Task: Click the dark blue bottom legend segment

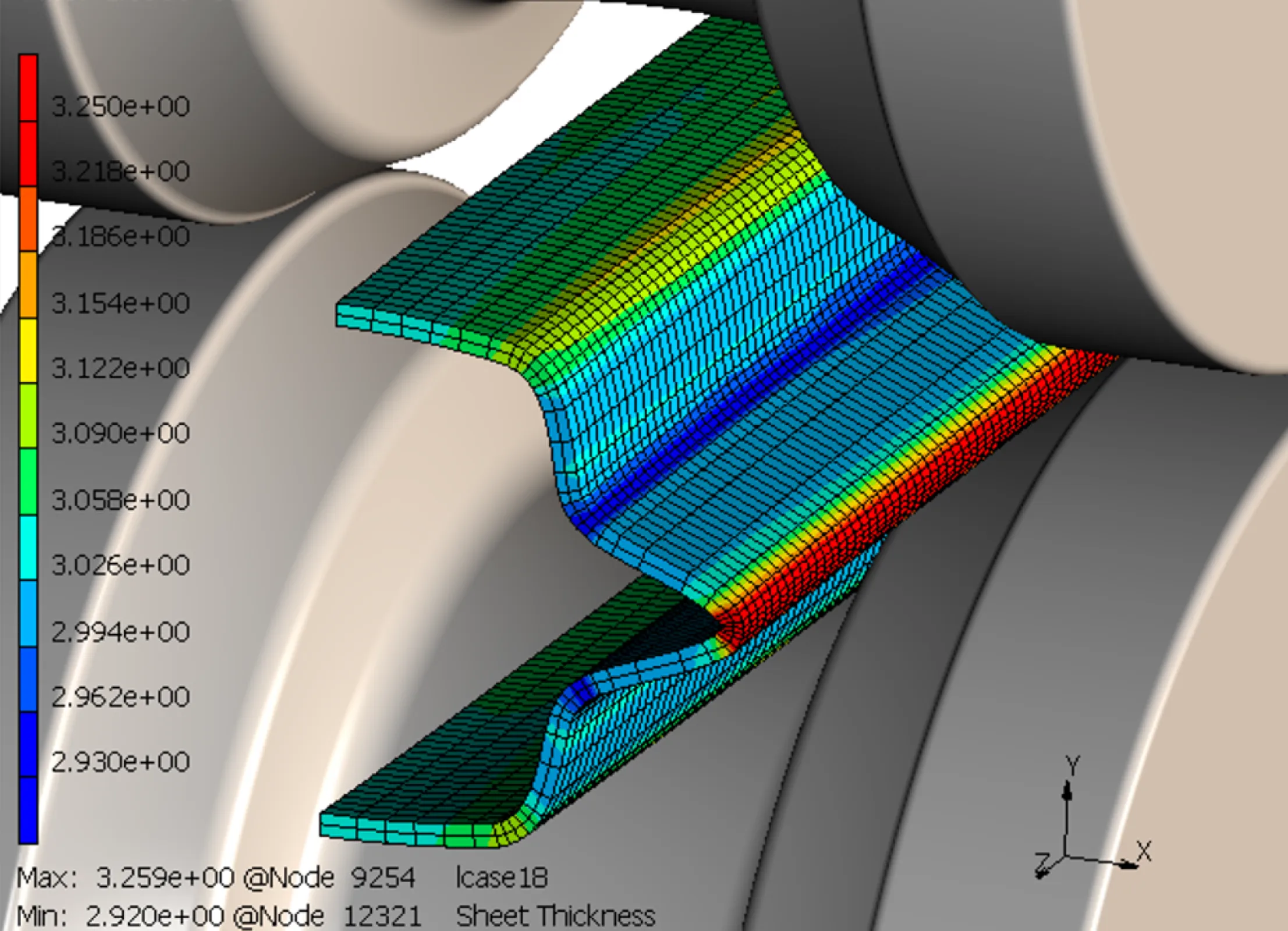Action: [28, 810]
